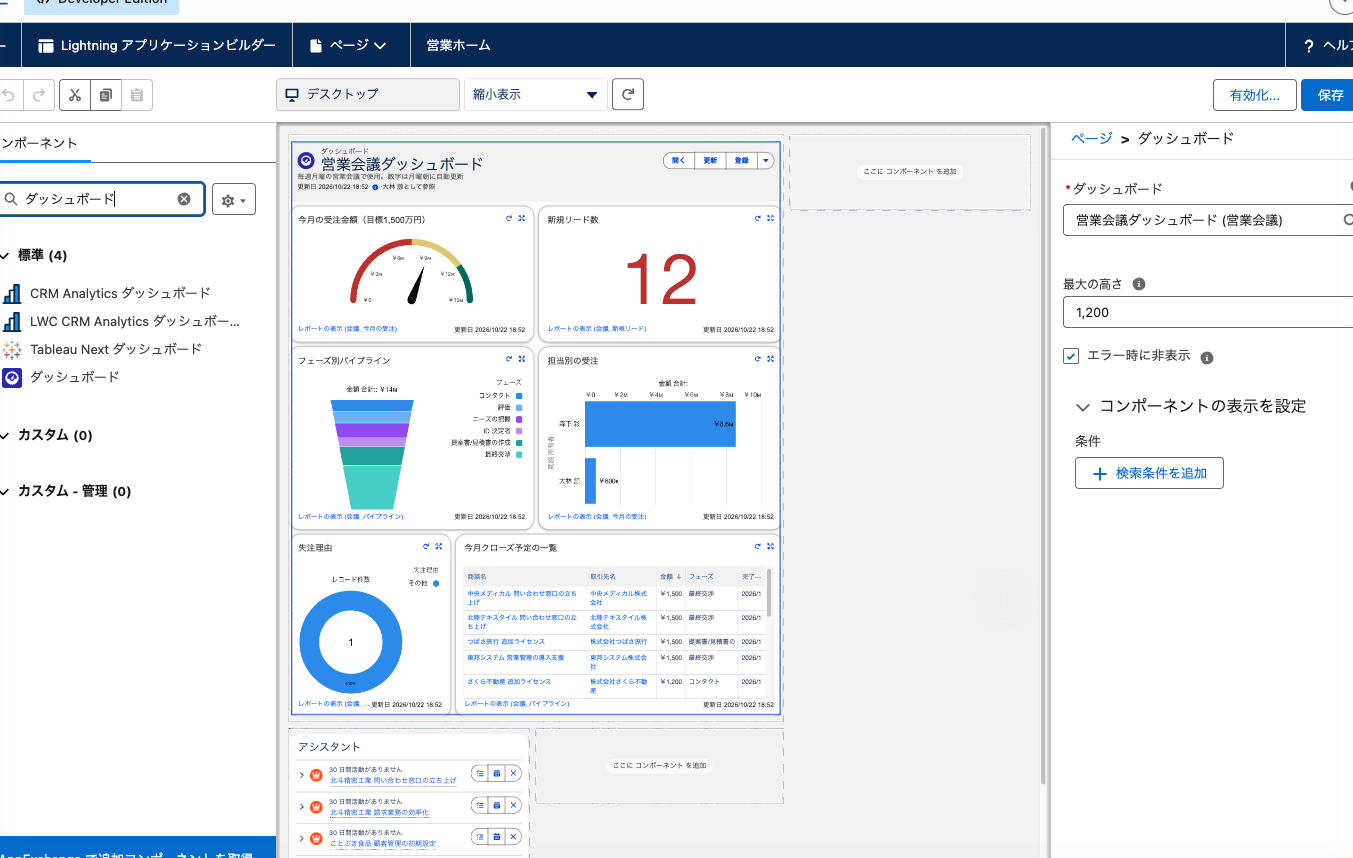Click the 開く button on the dashboard header
This screenshot has width=1353, height=858.
tap(678, 160)
